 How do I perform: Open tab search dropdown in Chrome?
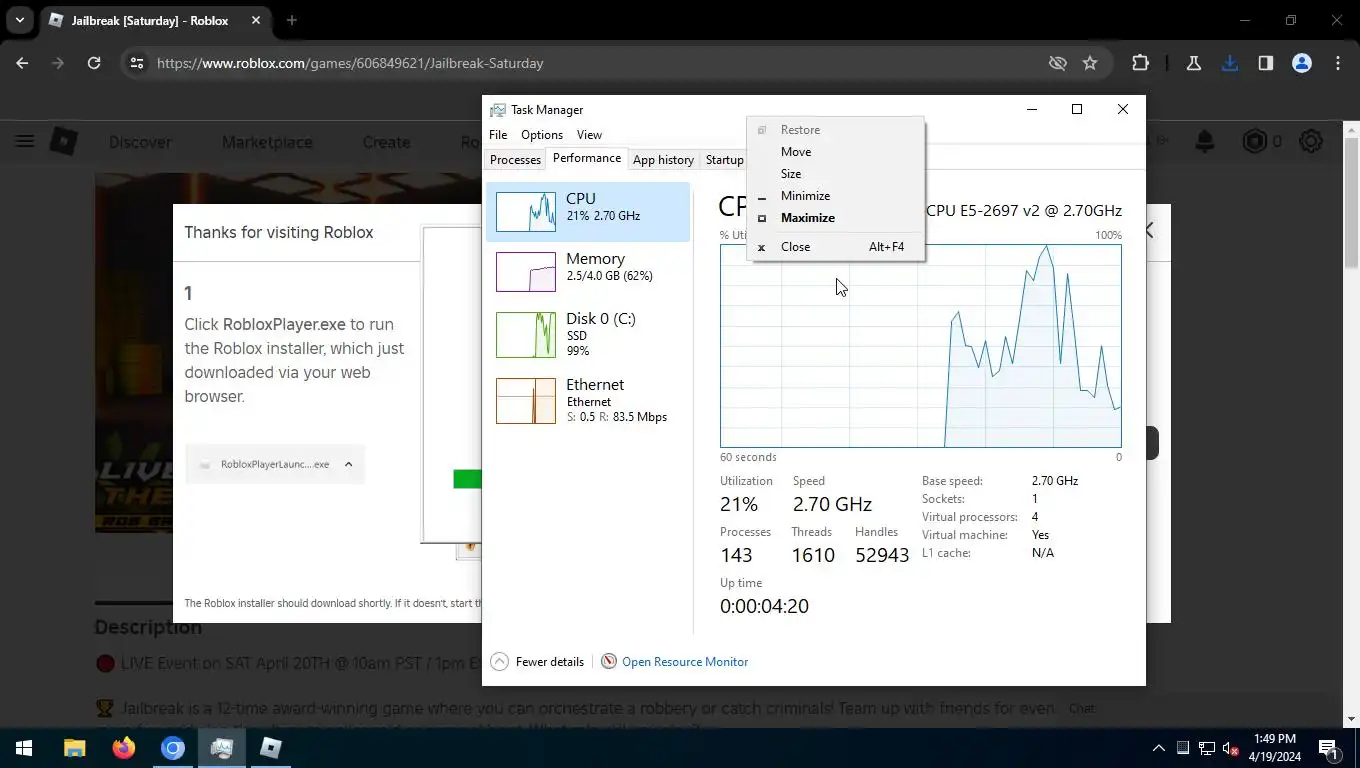(19, 20)
